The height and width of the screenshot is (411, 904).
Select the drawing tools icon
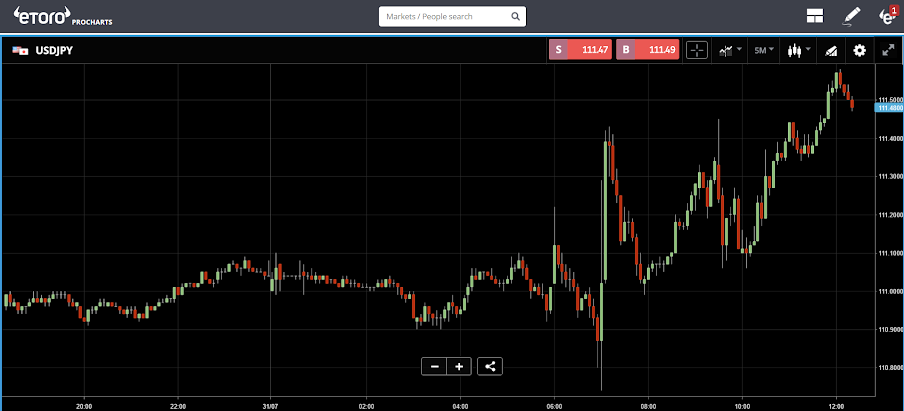click(830, 51)
